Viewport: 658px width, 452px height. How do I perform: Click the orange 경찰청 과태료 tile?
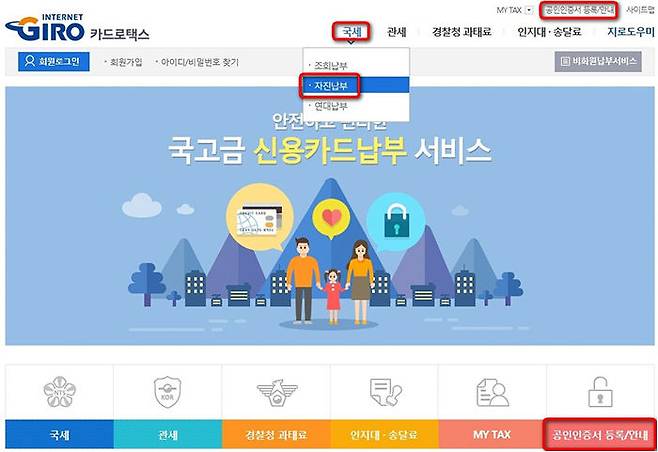point(277,434)
